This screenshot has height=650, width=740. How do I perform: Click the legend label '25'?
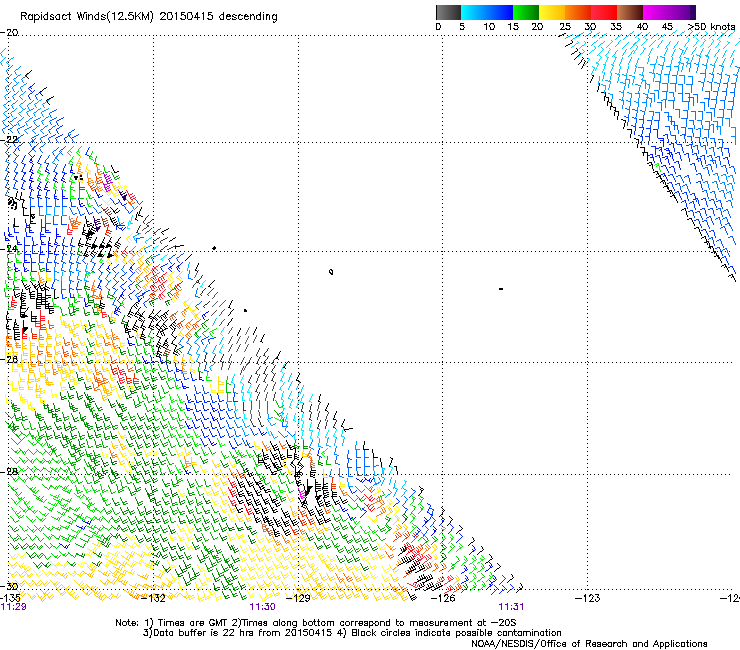click(565, 27)
